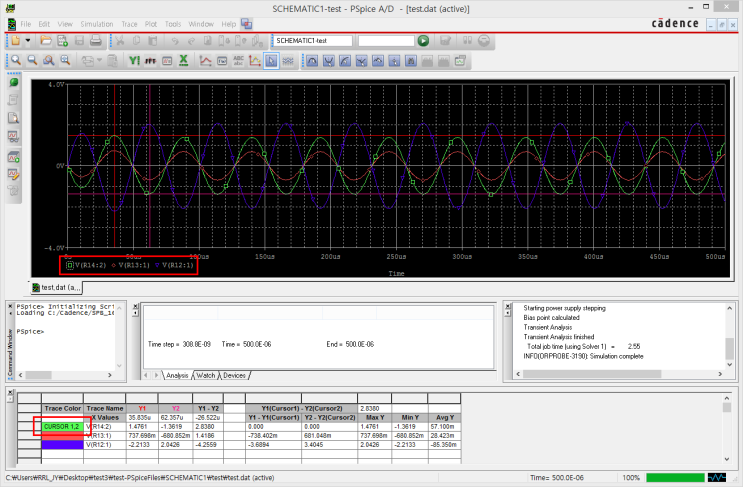Click the green Run simulation button
This screenshot has width=743, height=487.
tap(423, 41)
